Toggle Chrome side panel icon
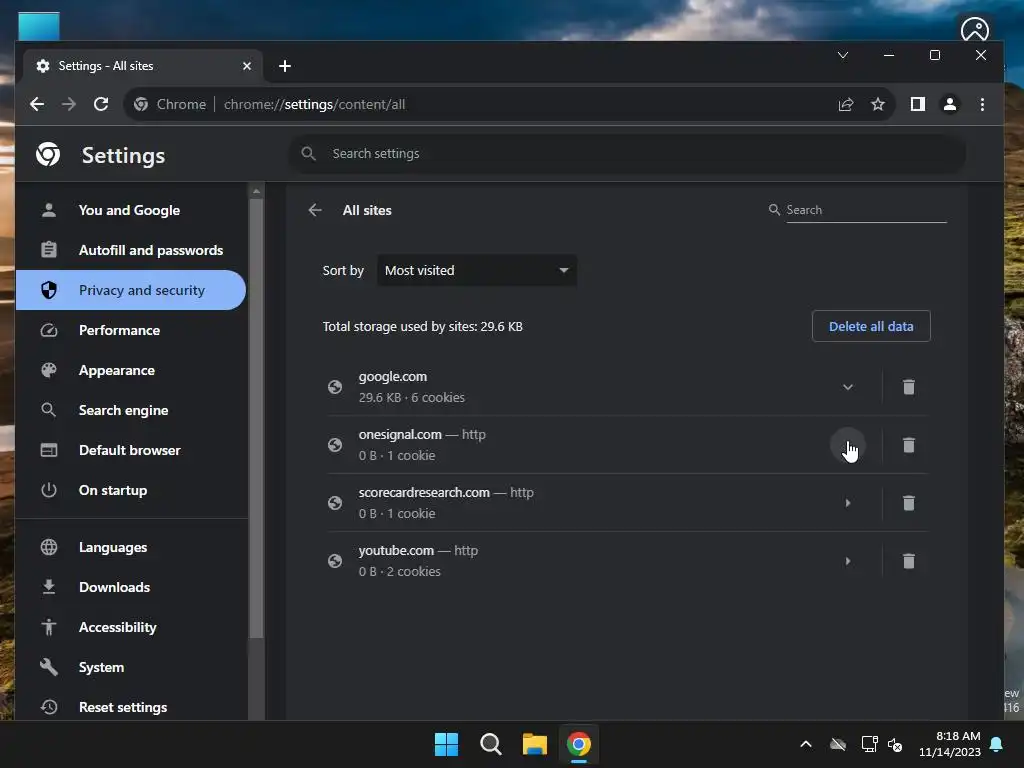Screen dimensions: 1024x768 [918, 104]
